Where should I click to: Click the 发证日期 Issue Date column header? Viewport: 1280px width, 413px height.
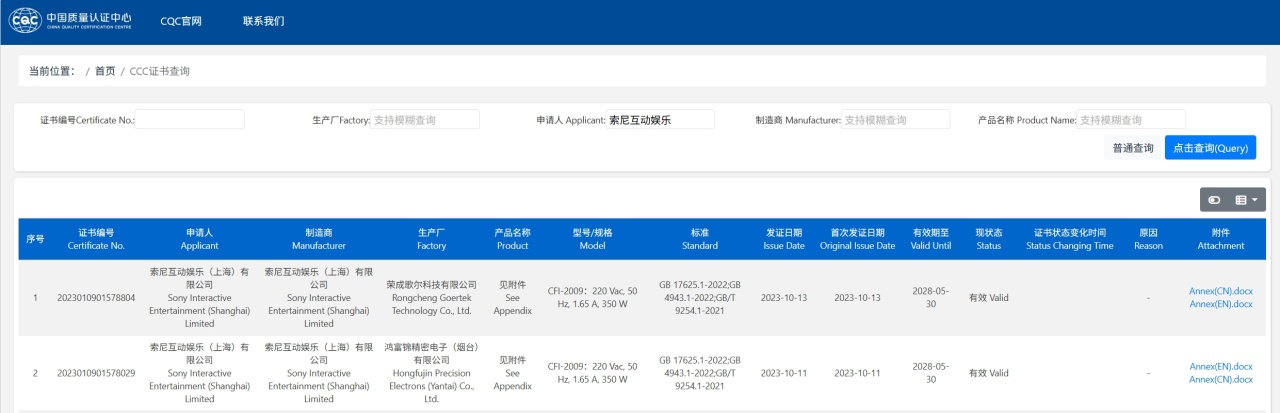point(784,239)
